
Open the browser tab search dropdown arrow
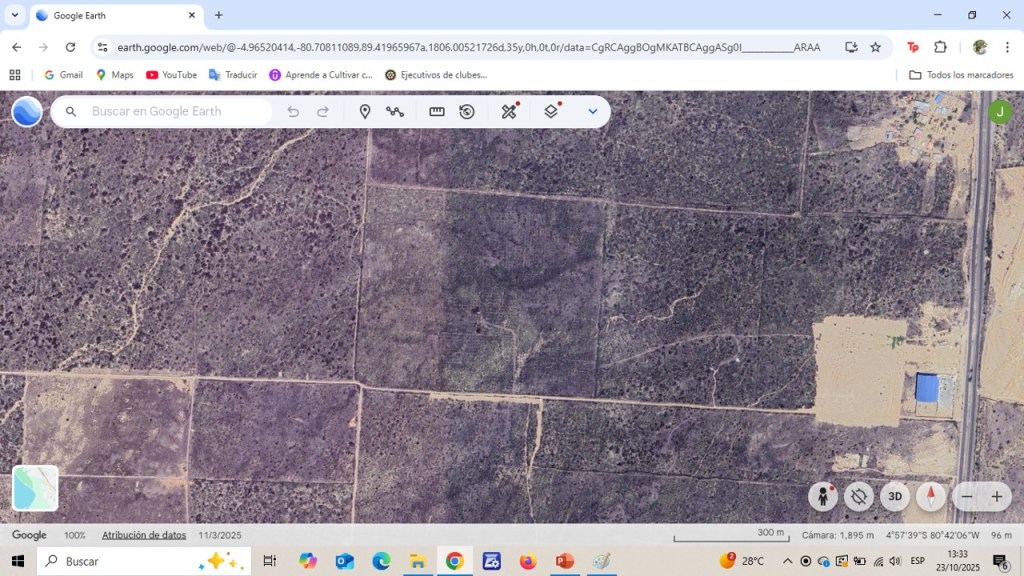[15, 15]
